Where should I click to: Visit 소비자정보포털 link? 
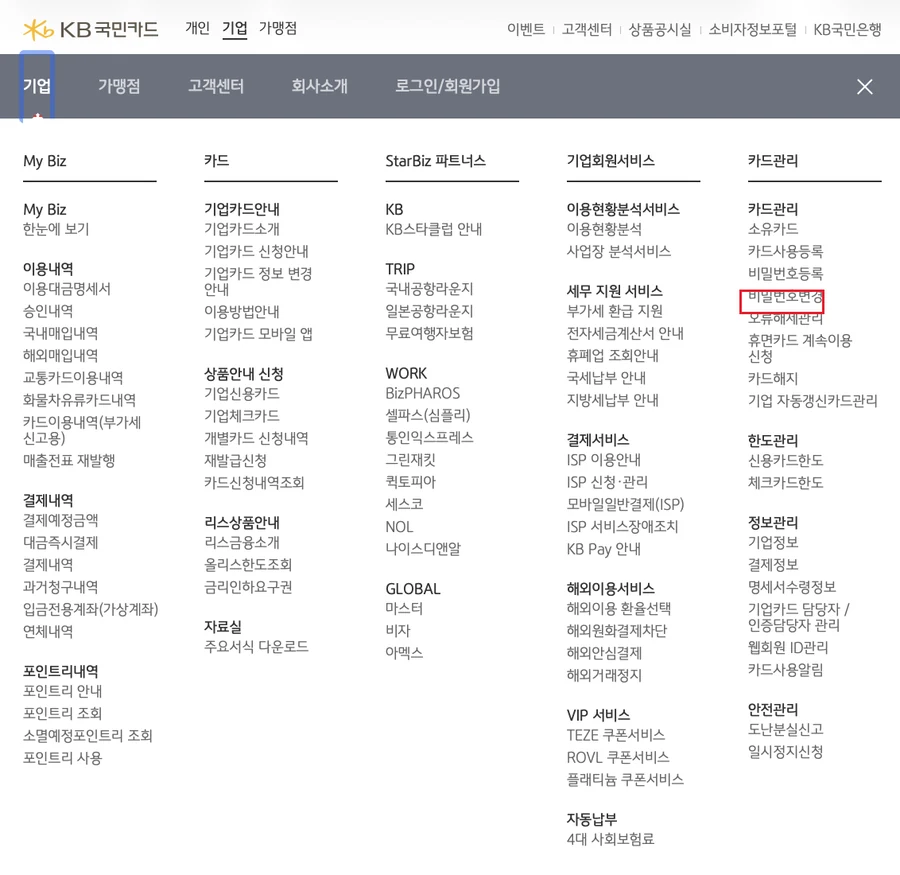(752, 29)
